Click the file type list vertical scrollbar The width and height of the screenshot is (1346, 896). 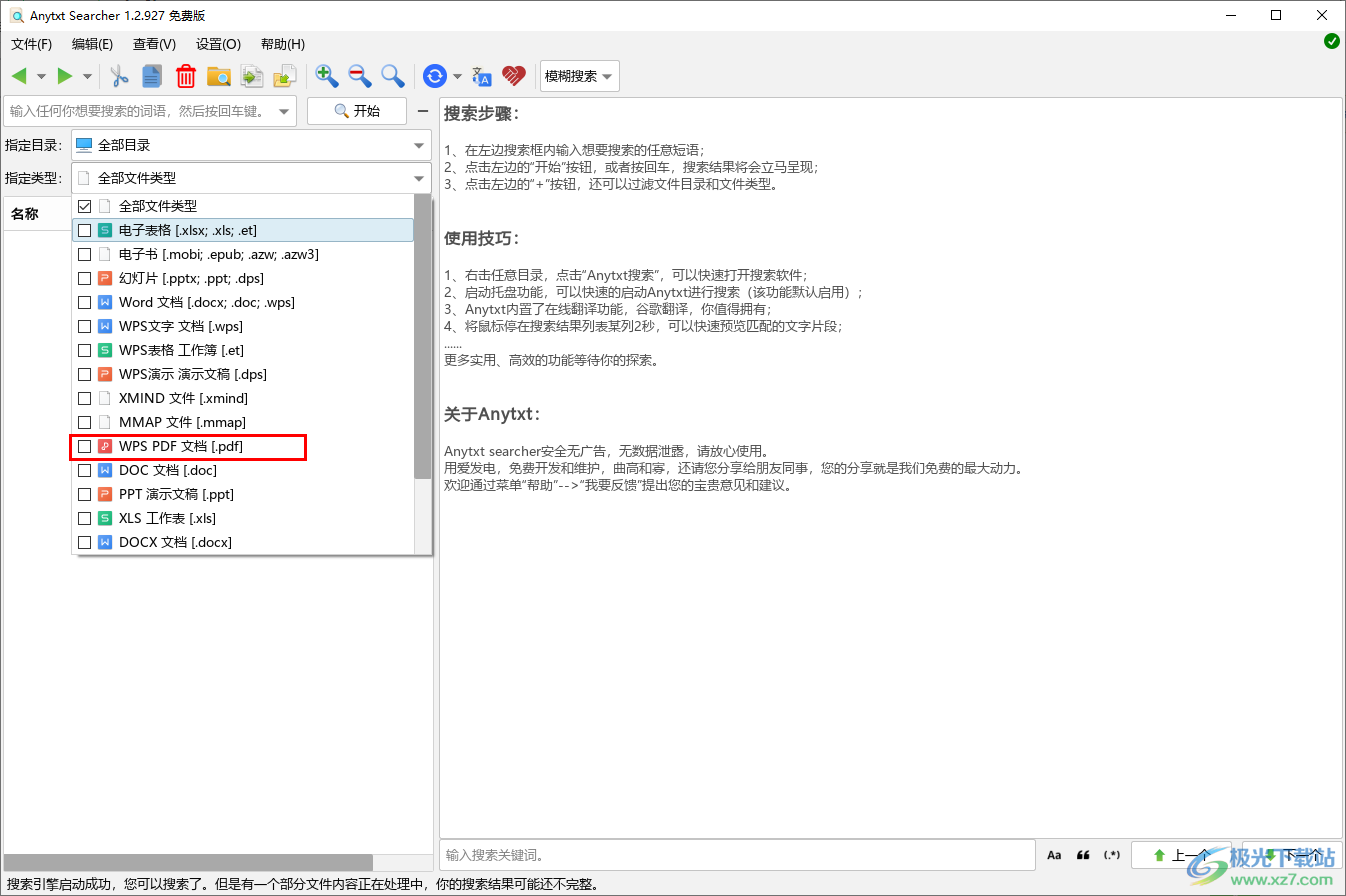click(422, 335)
